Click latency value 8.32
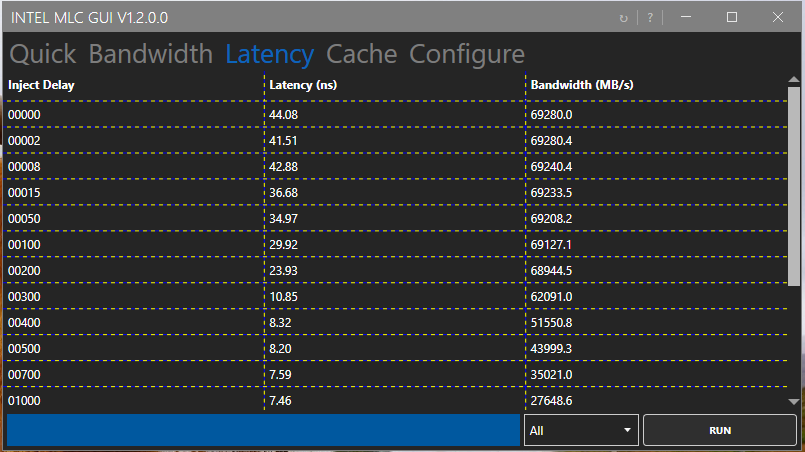Screen dimensions: 805x452 280,323
